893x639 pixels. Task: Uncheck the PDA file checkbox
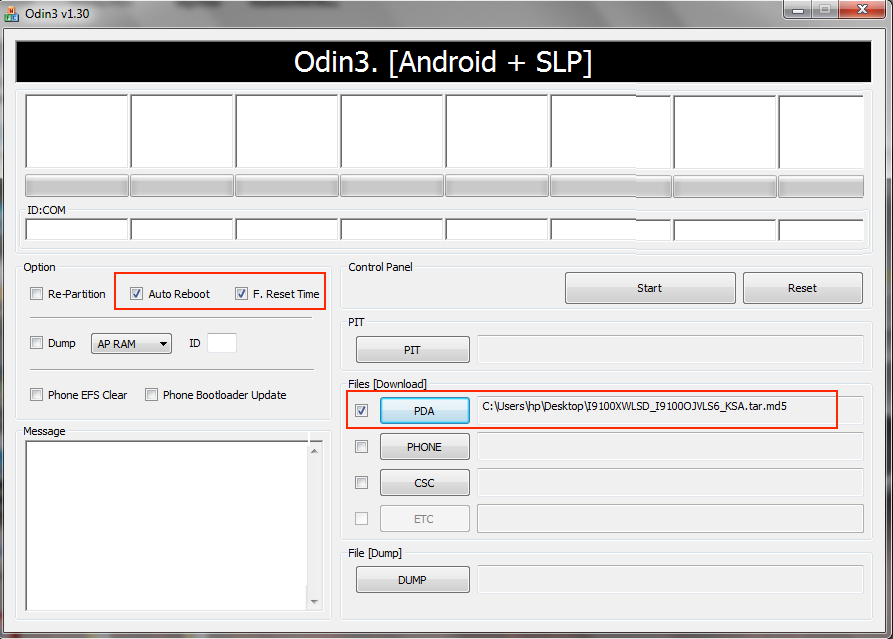(362, 411)
